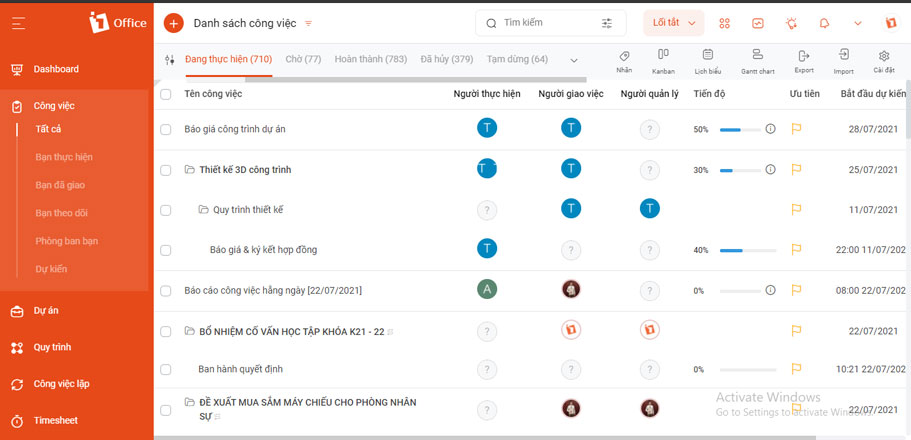Tick the checkbox for Báo giá công trình dự án
Image resolution: width=911 pixels, height=440 pixels.
[x=166, y=130]
